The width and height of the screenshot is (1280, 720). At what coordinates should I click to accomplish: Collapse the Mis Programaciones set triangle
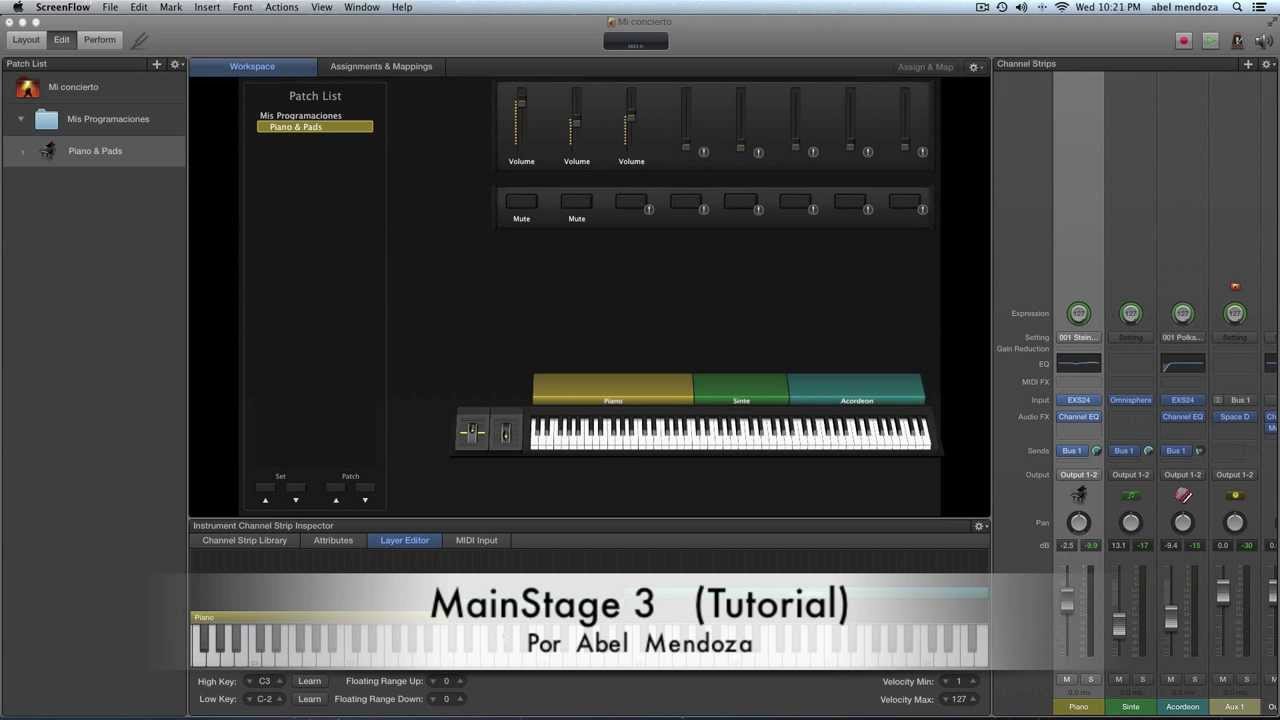coord(21,120)
